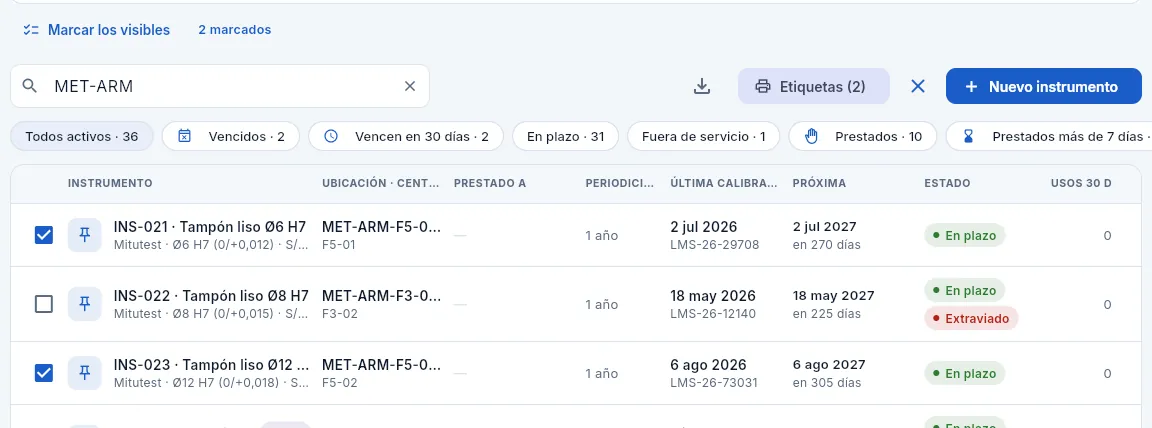Screen dimensions: 1152x428
Task: Click last calibration 6 ago 2026
Action: pyautogui.click(x=708, y=364)
